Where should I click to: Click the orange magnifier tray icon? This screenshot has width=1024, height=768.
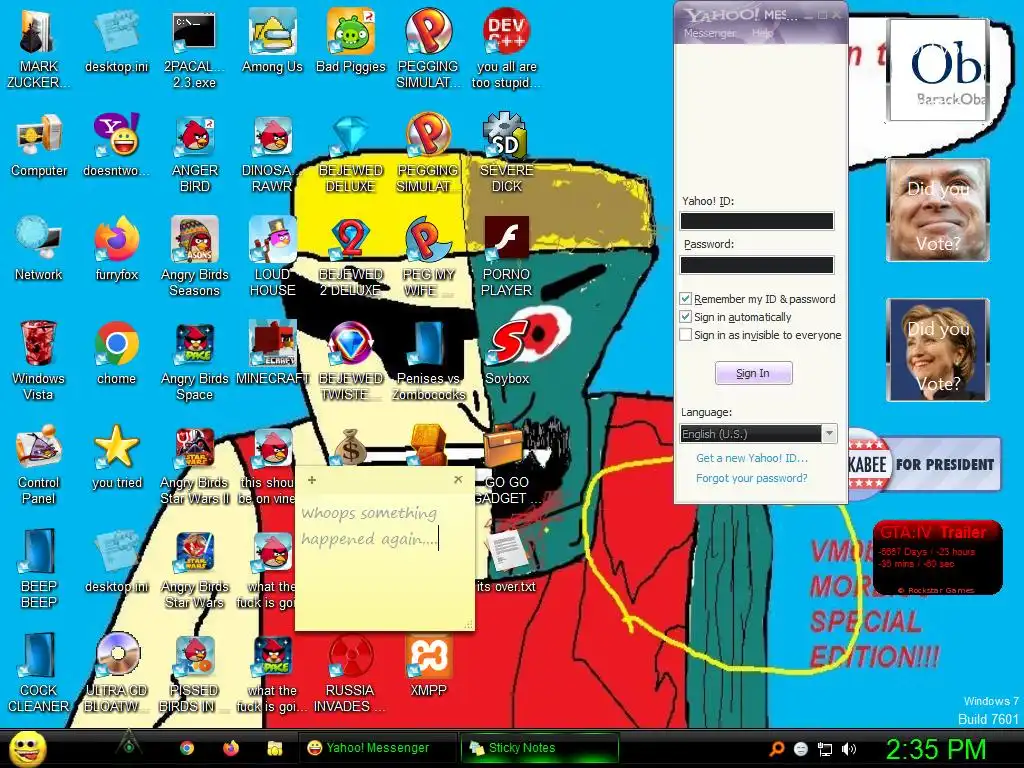coord(776,749)
